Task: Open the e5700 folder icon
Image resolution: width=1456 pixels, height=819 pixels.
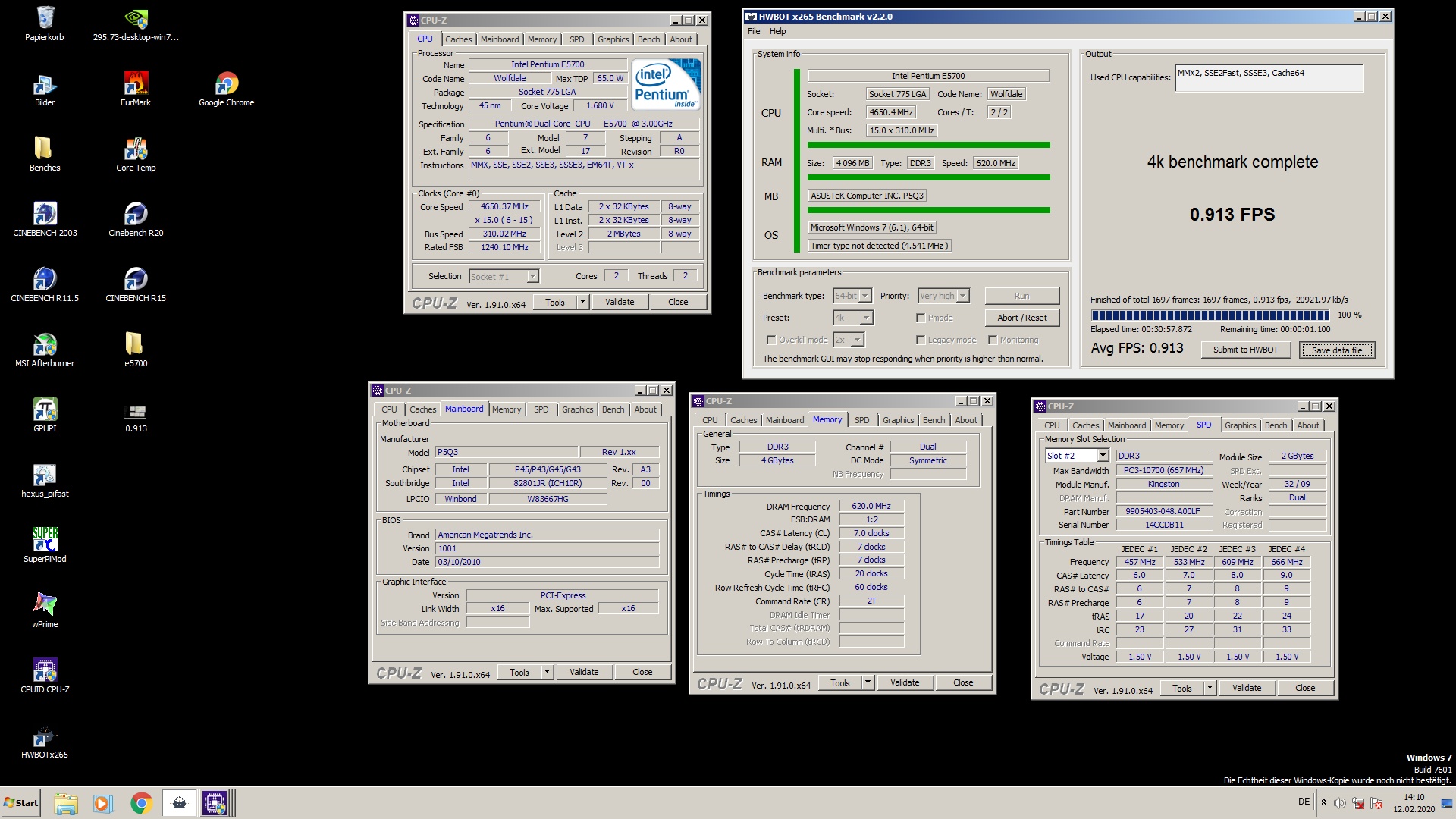Action: tap(136, 349)
